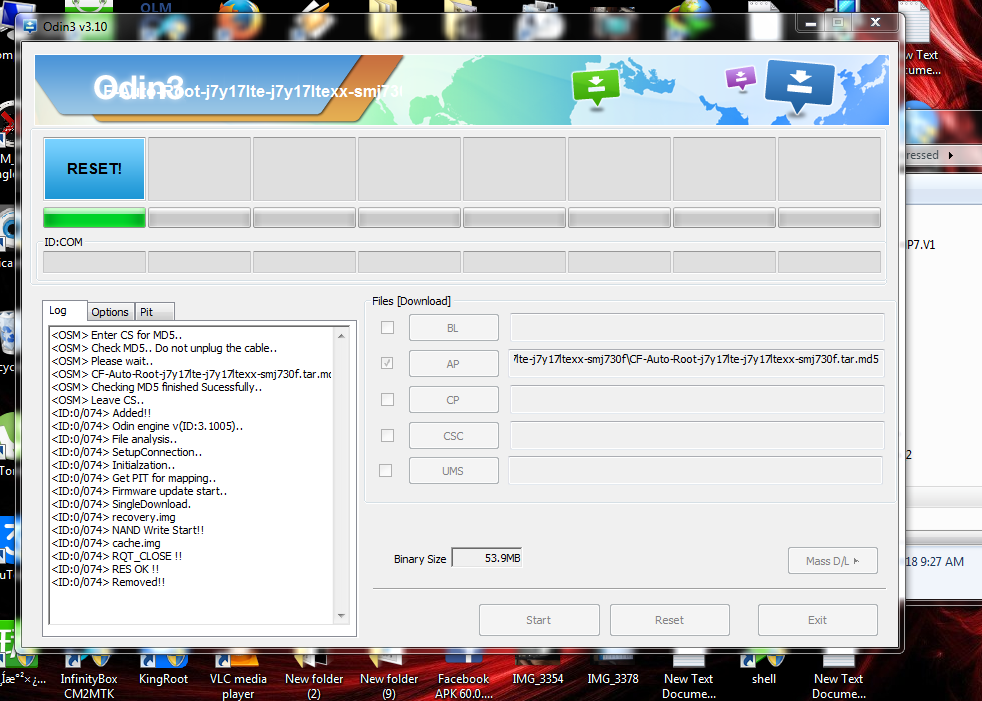
Task: Click the Exit button
Action: tap(817, 620)
